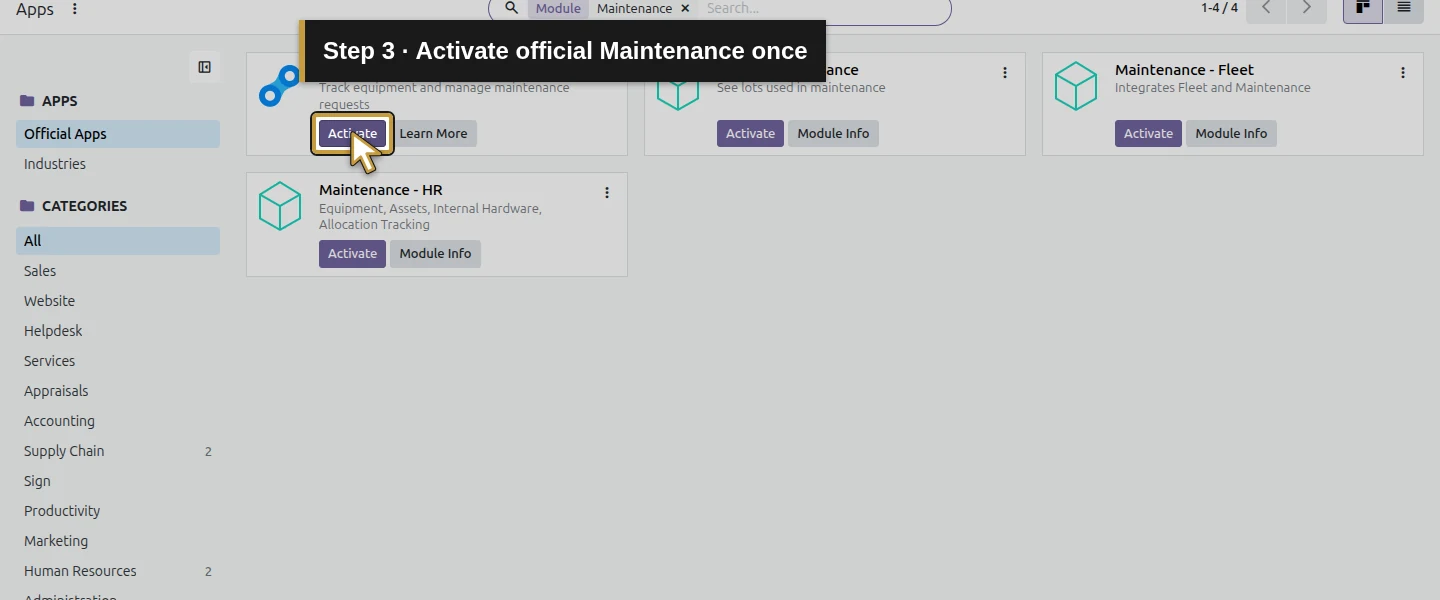Open Module Info for Maintenance - HR
The width and height of the screenshot is (1440, 600).
[435, 254]
